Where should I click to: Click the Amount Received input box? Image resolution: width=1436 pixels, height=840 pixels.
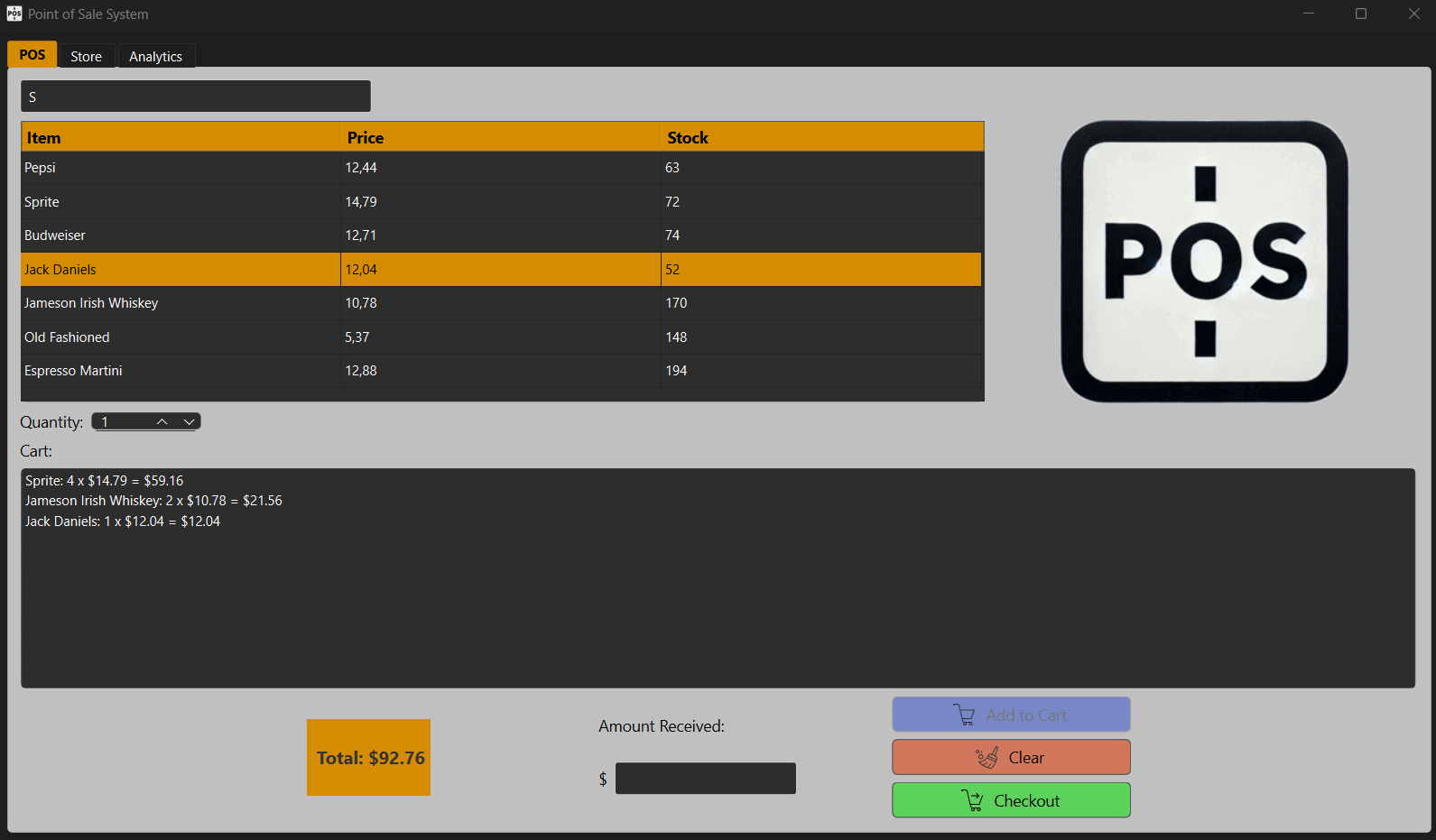click(705, 779)
